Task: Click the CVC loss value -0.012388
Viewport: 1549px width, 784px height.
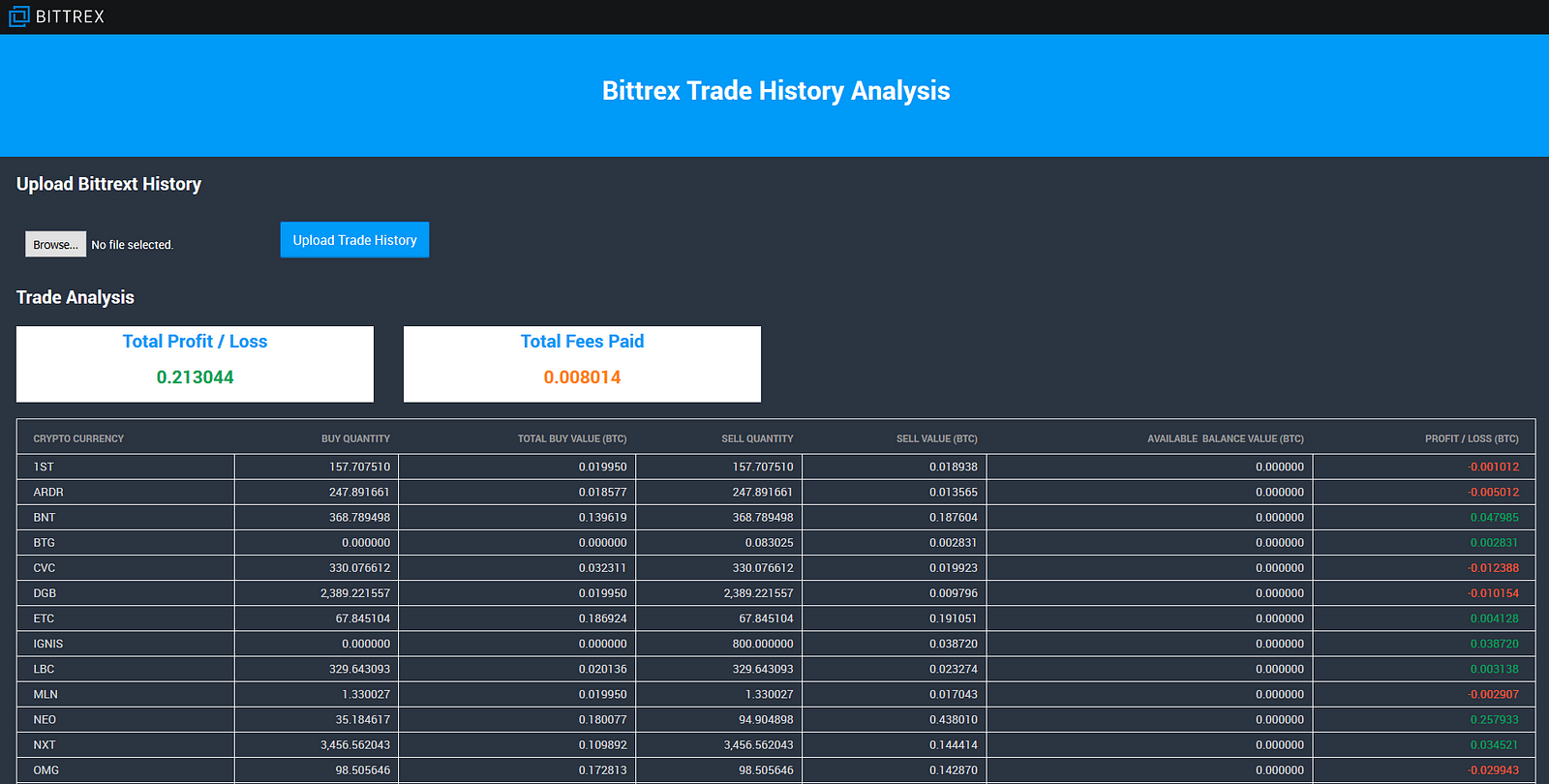Action: pyautogui.click(x=1493, y=567)
